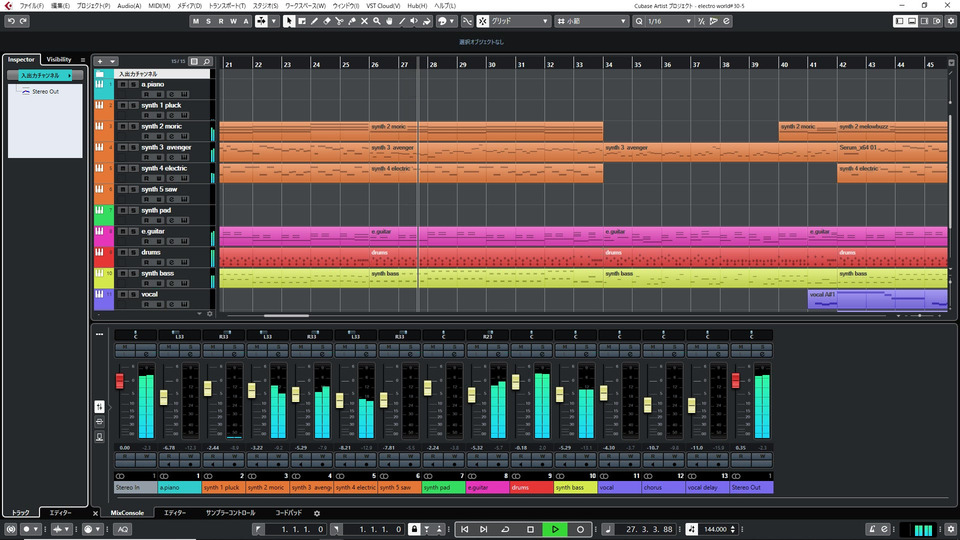The image size is (960, 540).
Task: Open the 小節 grid type dropdown
Action: click(590, 21)
